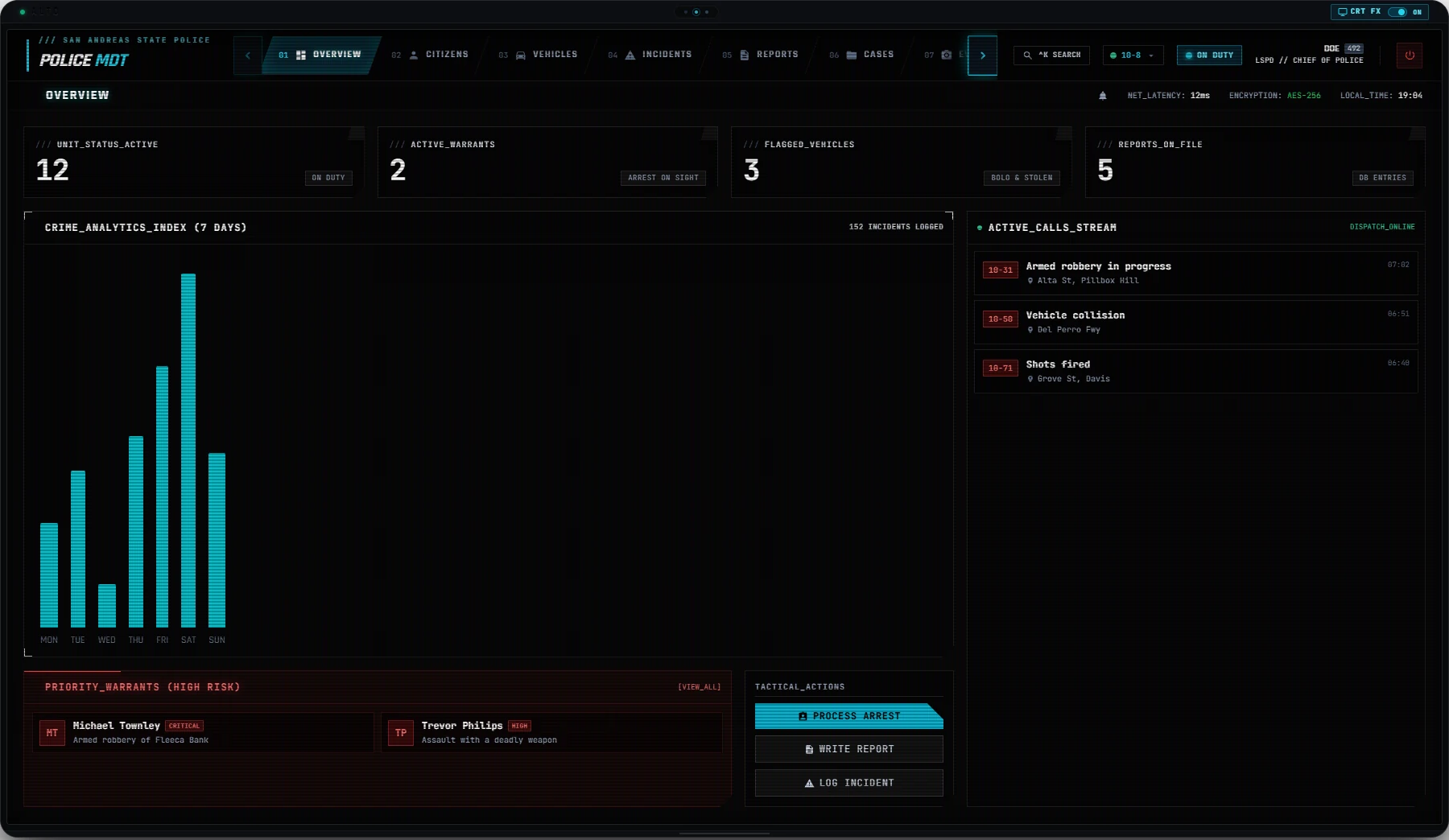Click the location pin beside Grove St, Davis
1449x840 pixels.
(x=1030, y=379)
